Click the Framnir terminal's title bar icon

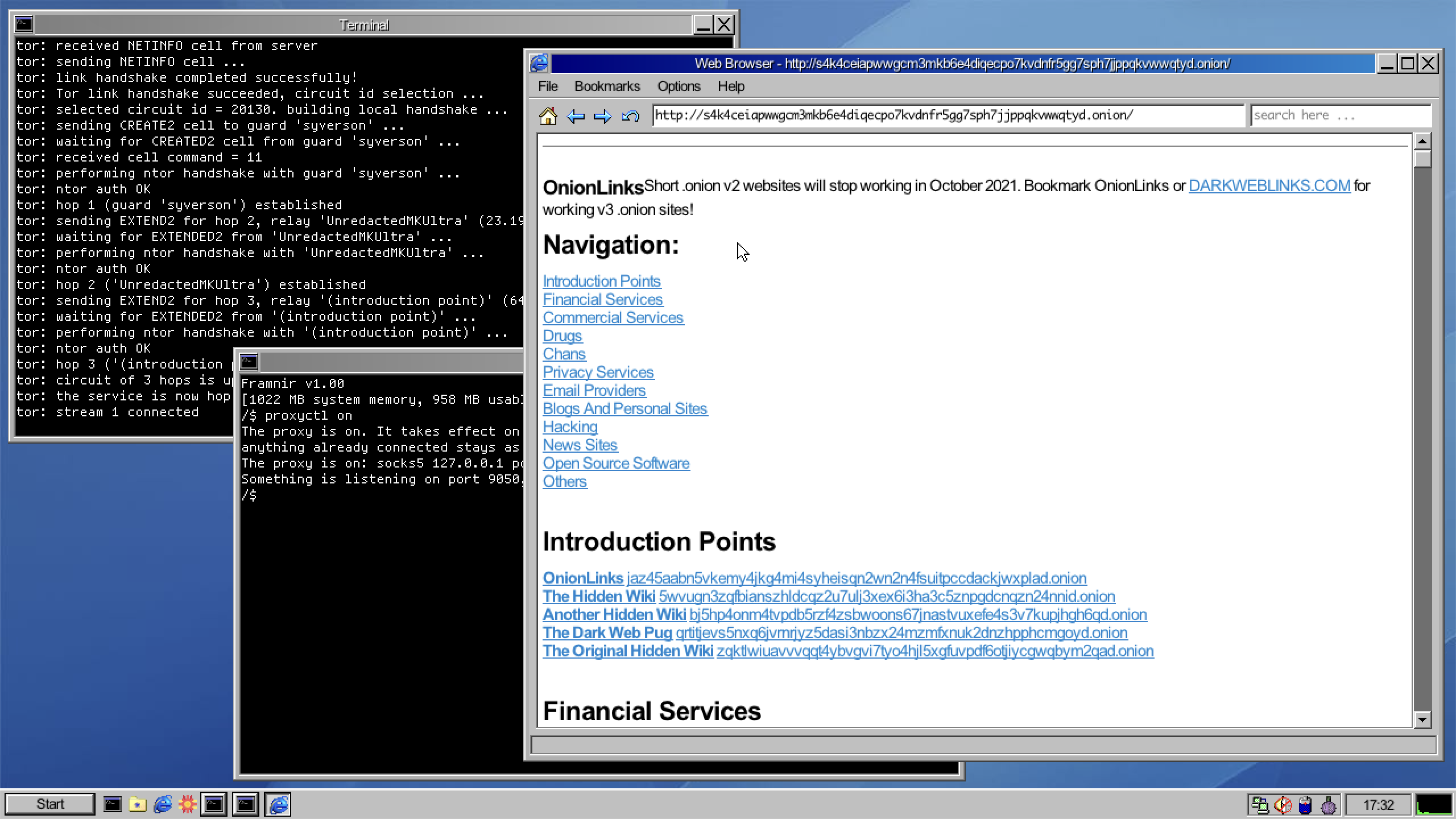click(249, 362)
